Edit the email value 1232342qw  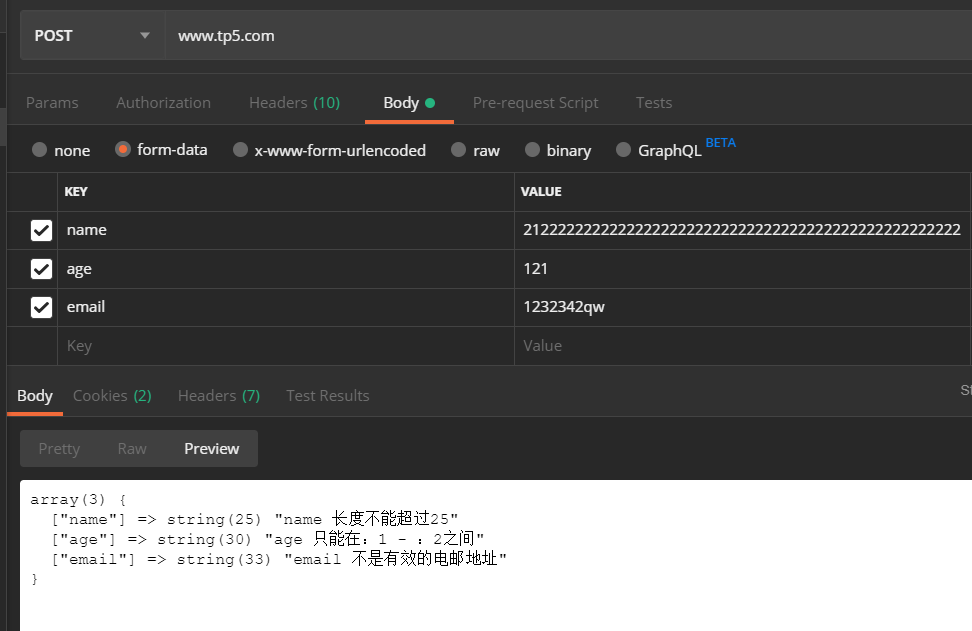(743, 307)
